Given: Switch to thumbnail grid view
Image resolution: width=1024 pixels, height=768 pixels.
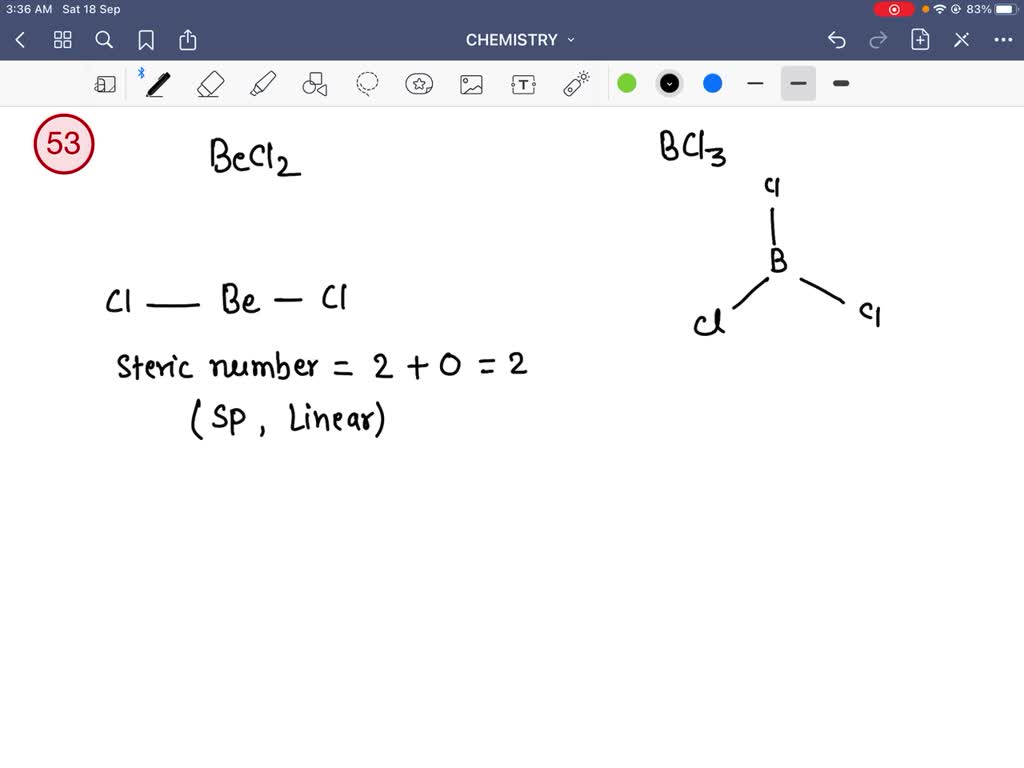Looking at the screenshot, I should click(x=62, y=39).
